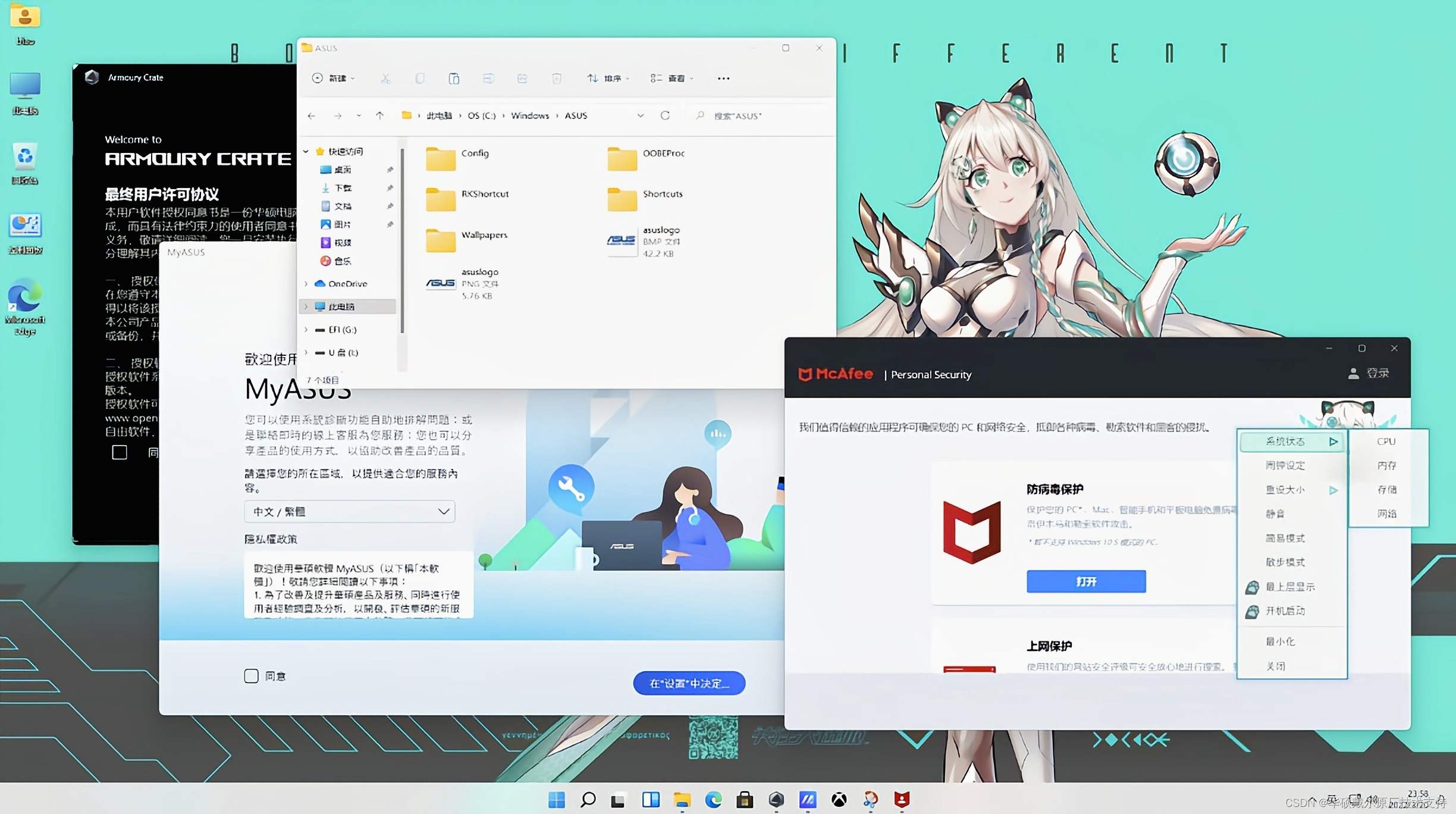Screen dimensions: 1456x814
Task: Click the refresh icon beside the address bar
Action: tap(665, 115)
